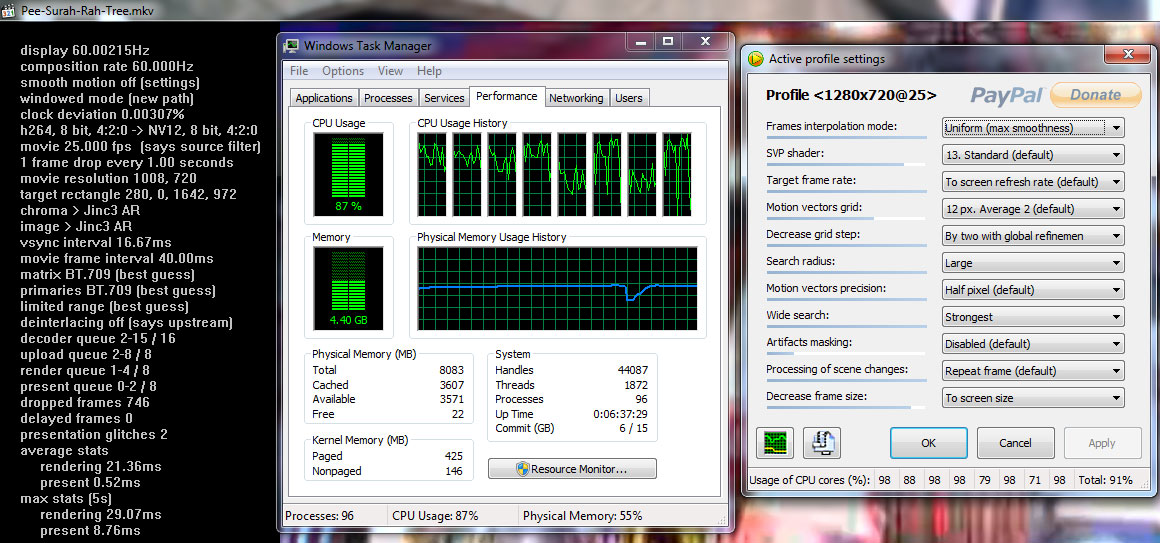Expand the Decrease frame size dropdown
Viewport: 1160px width, 543px height.
pos(1033,398)
